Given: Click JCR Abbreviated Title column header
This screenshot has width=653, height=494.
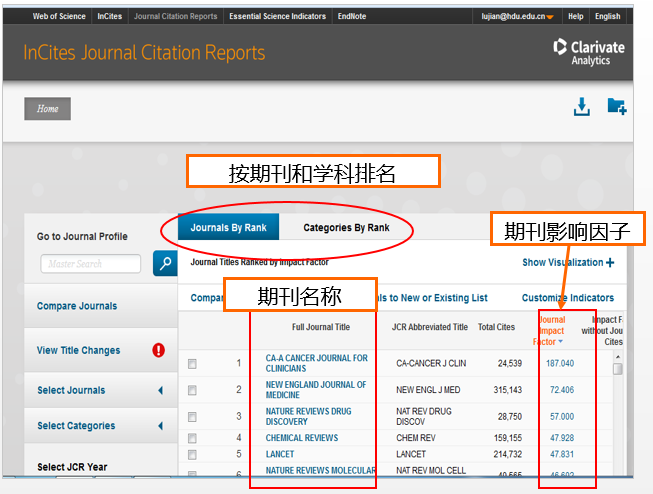Looking at the screenshot, I should click(429, 327).
